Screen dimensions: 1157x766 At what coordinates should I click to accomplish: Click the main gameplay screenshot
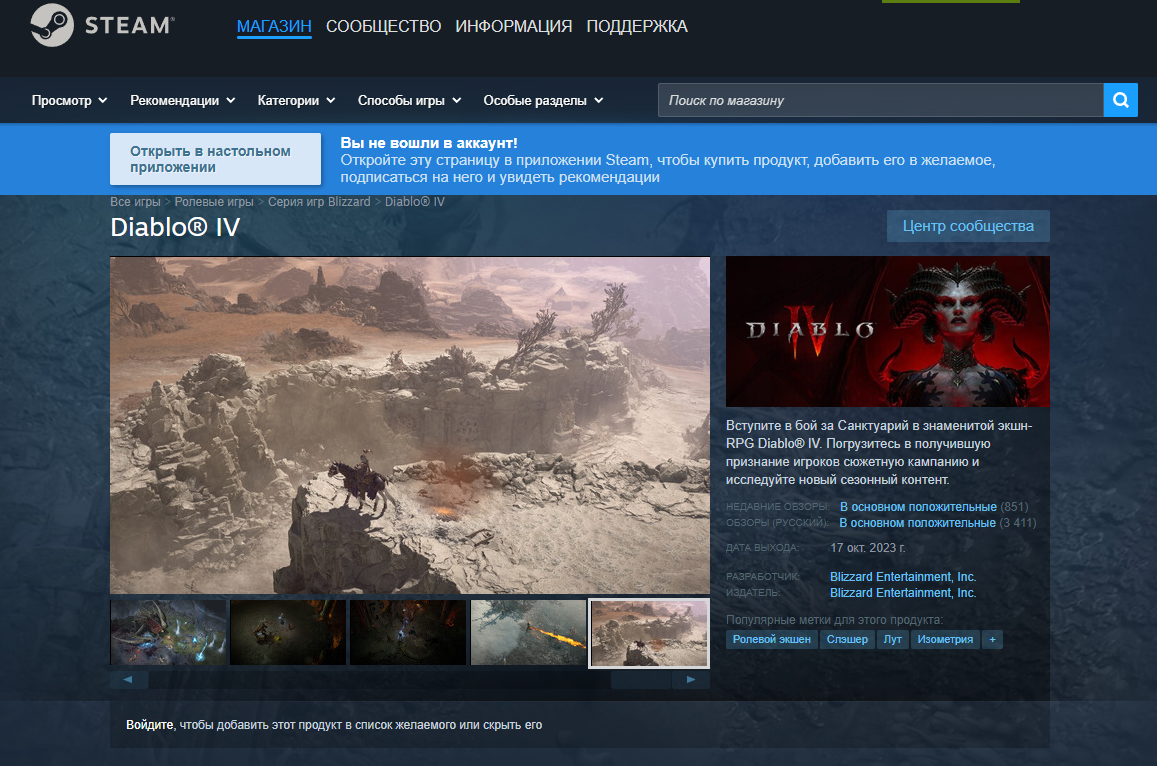tap(410, 425)
